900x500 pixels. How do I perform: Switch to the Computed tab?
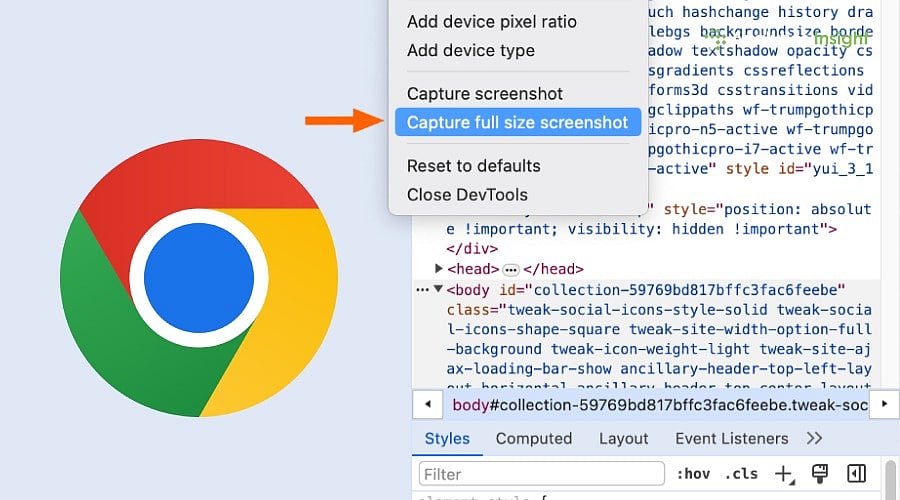[534, 438]
